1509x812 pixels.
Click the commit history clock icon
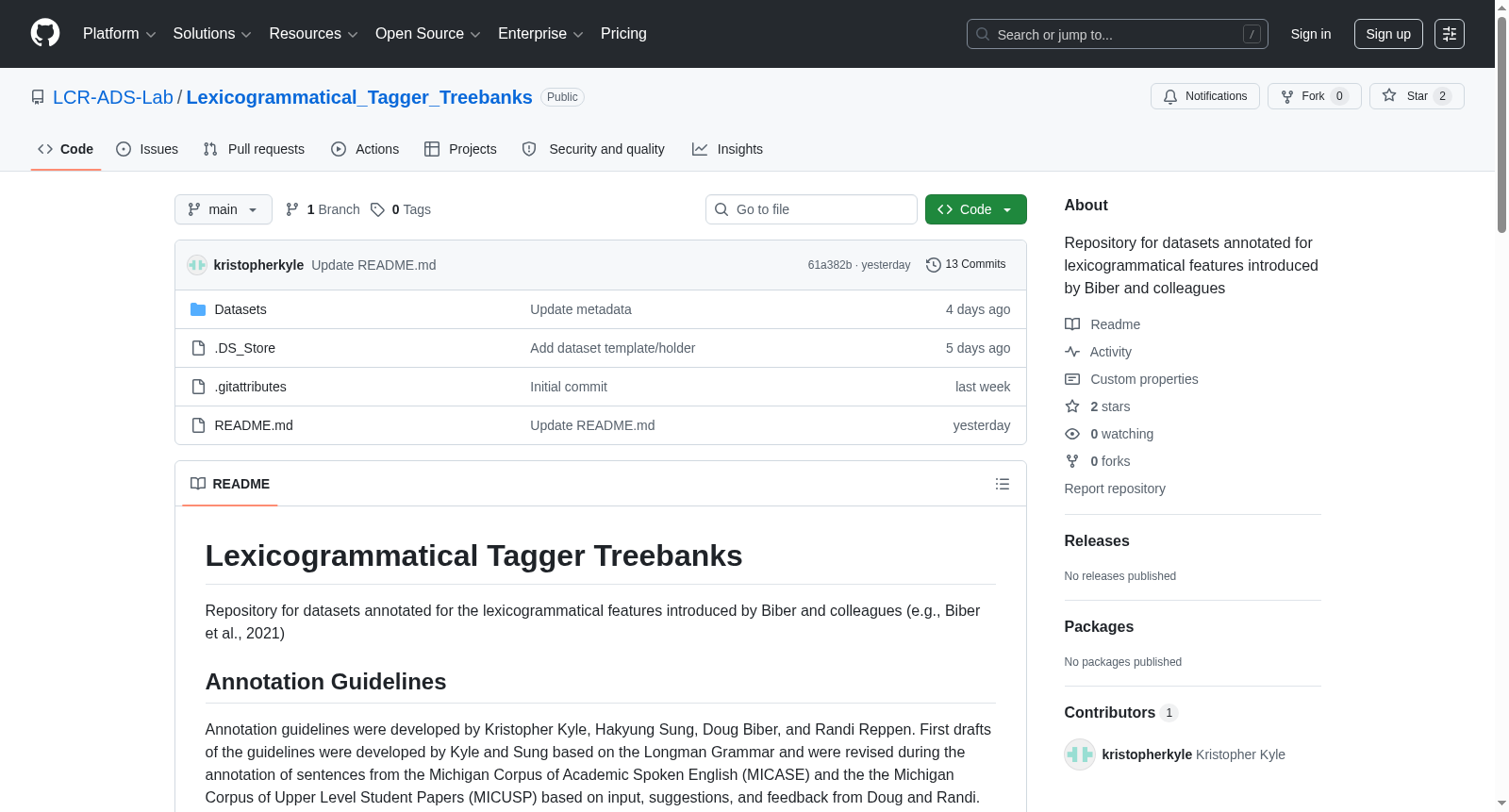pyautogui.click(x=934, y=265)
